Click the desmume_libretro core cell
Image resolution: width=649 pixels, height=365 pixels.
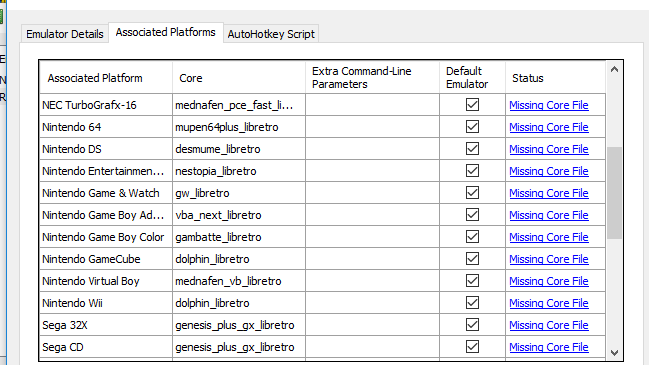(239, 149)
